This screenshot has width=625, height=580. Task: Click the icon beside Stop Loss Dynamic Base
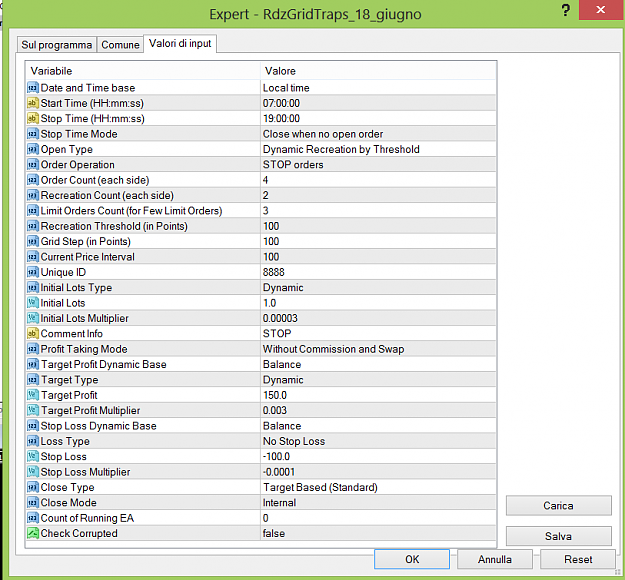(33, 426)
